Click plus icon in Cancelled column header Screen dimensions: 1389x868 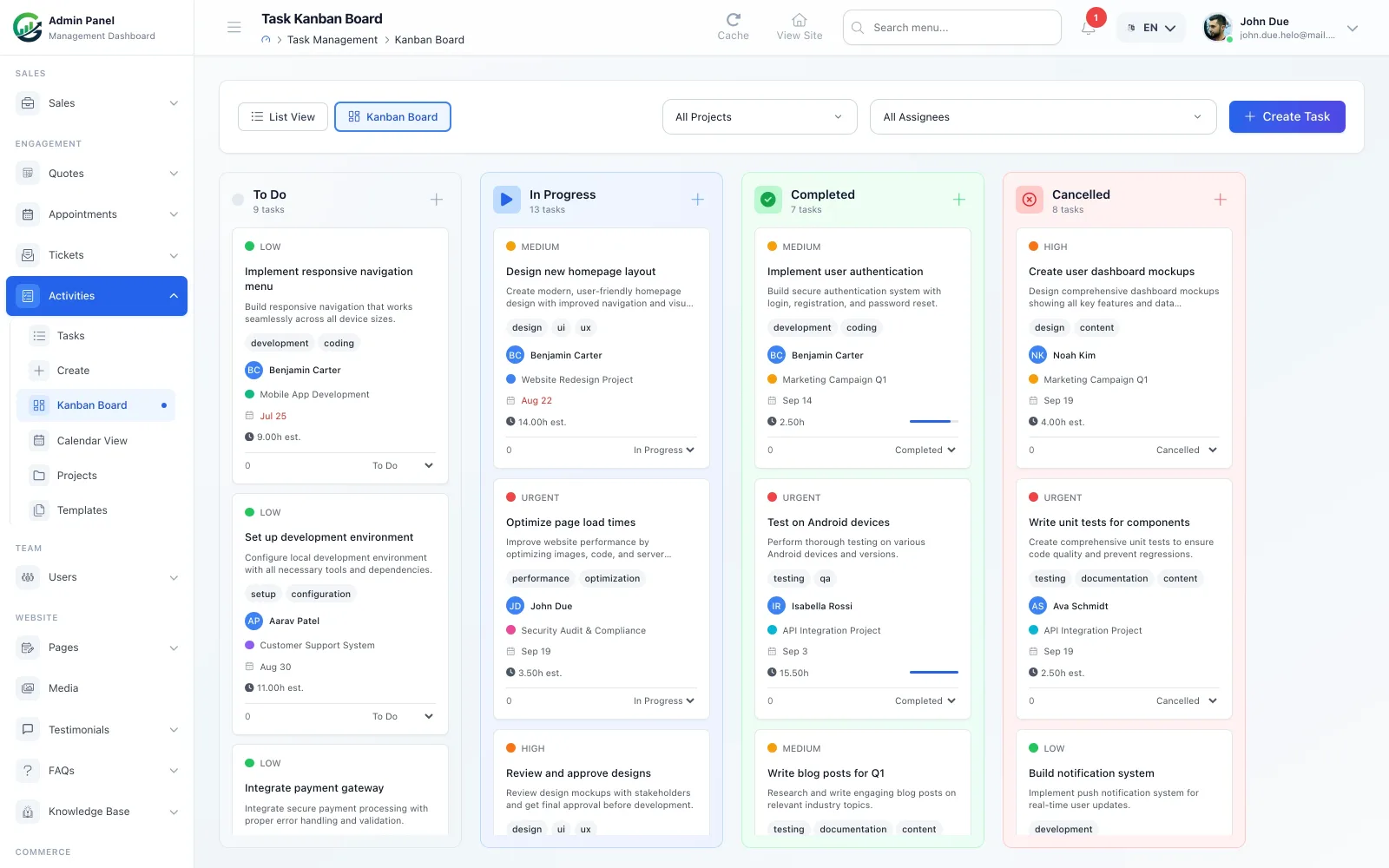1221,200
